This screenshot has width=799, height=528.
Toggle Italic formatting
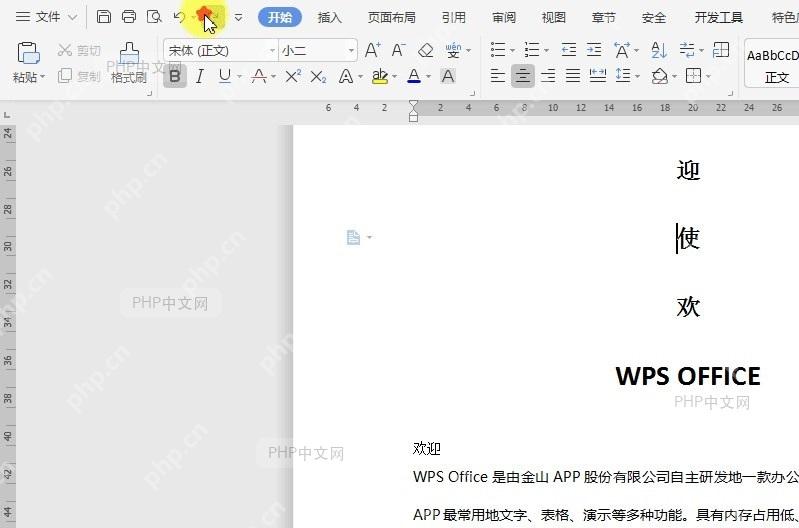pos(200,76)
